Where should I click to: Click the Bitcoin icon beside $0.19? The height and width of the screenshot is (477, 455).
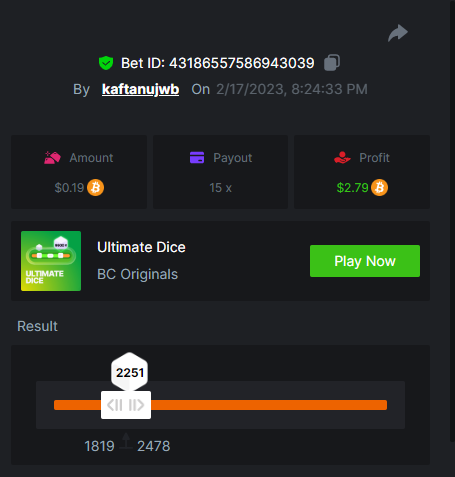pyautogui.click(x=96, y=188)
